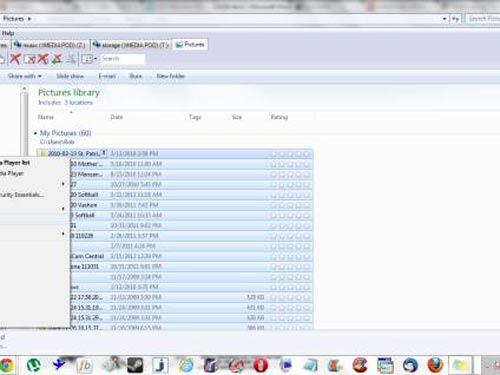The image size is (500, 375).
Task: Click the first red X delete icon
Action: pyautogui.click(x=15, y=59)
